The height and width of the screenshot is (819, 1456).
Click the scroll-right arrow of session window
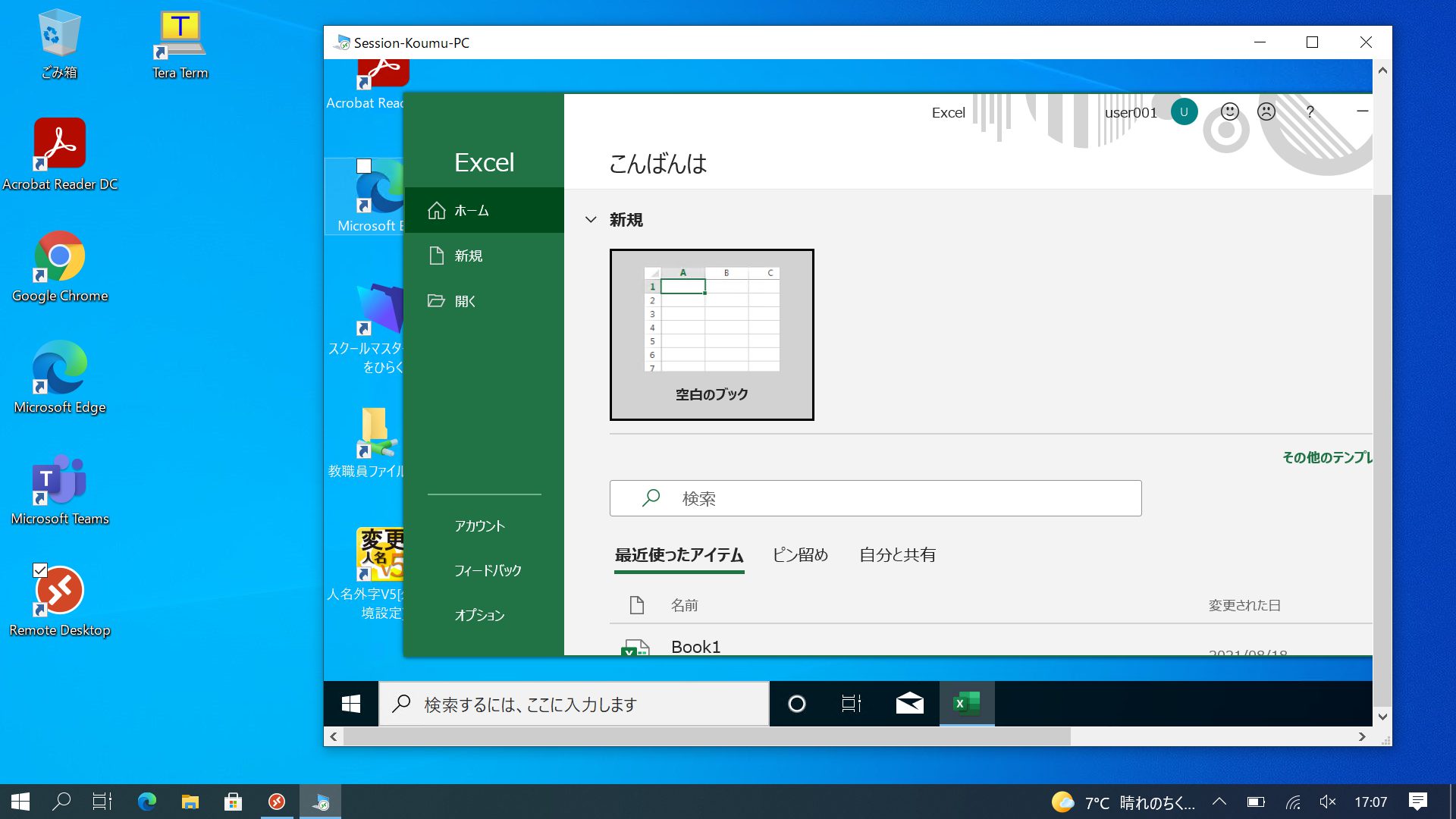pos(1362,736)
